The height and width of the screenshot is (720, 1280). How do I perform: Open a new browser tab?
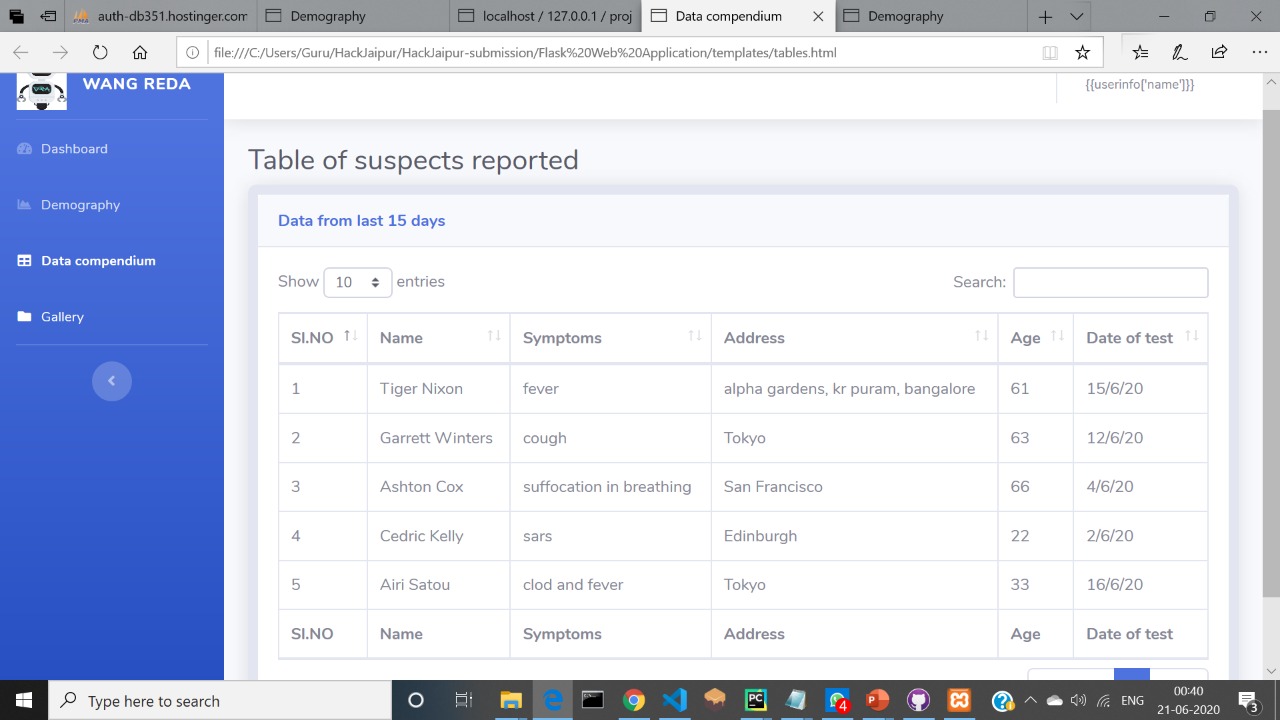coord(1045,17)
